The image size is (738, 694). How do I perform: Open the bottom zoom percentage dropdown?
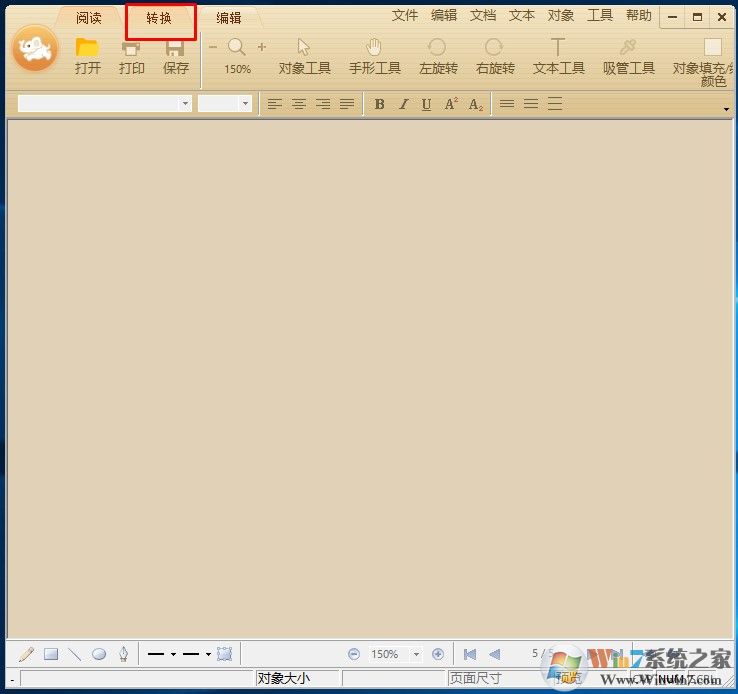416,654
